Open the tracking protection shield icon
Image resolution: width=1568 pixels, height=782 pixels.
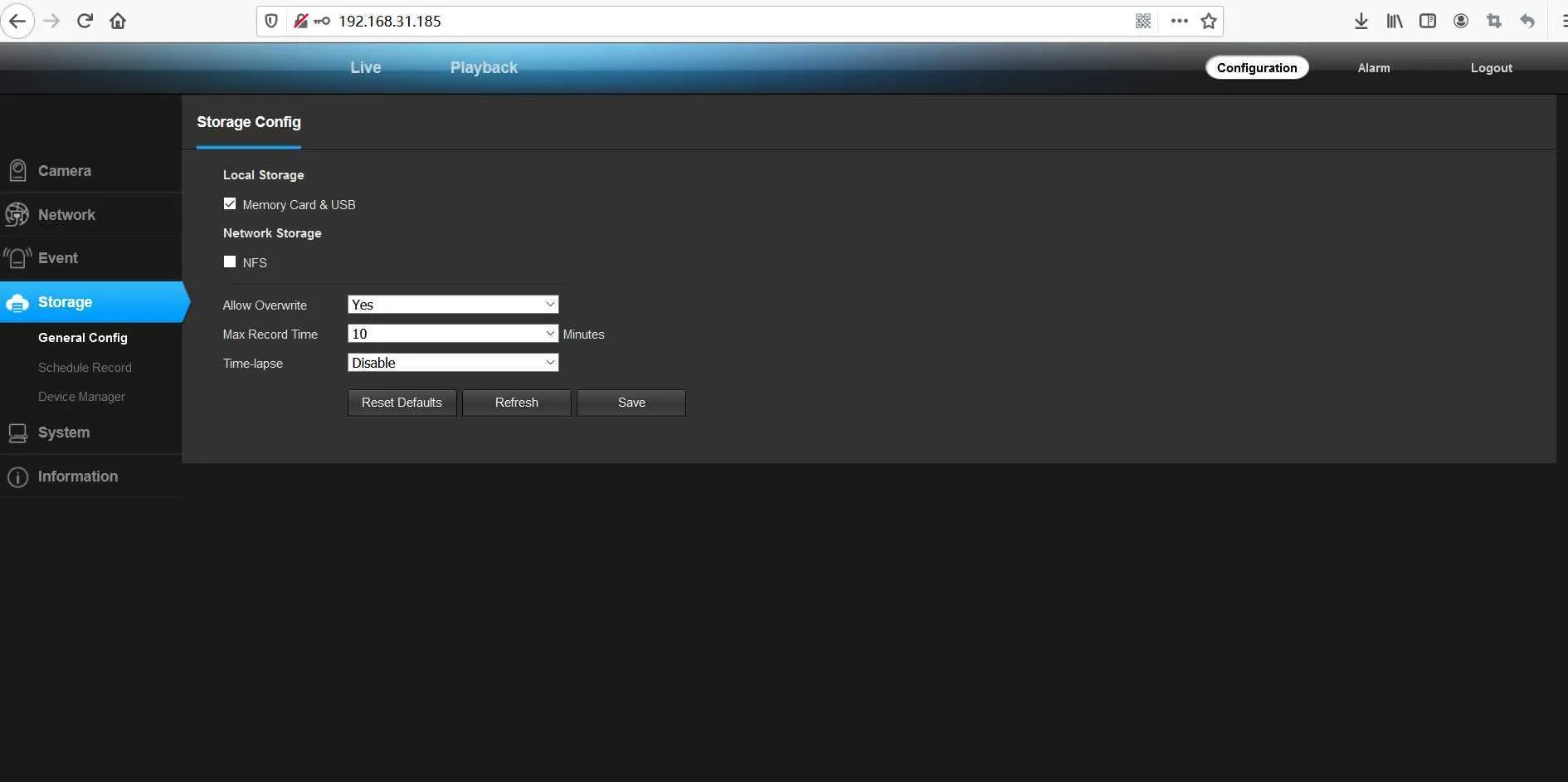pyautogui.click(x=271, y=21)
